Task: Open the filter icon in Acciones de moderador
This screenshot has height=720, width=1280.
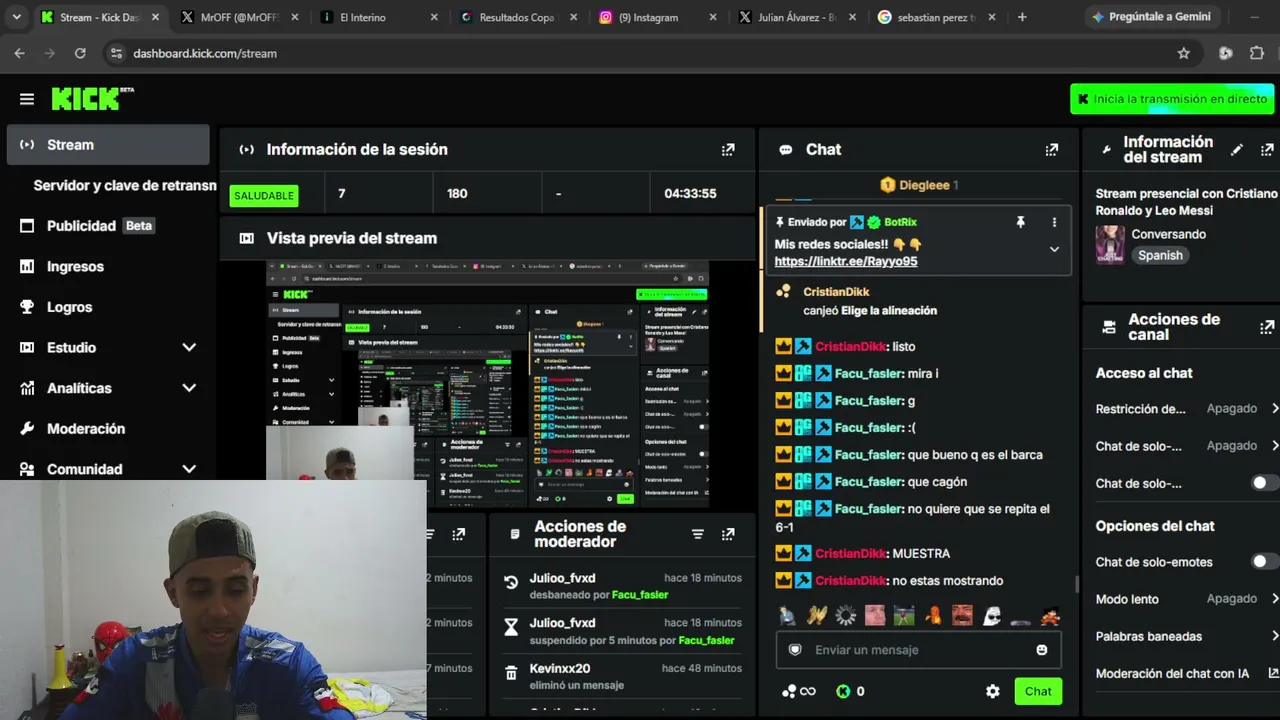Action: coord(698,534)
